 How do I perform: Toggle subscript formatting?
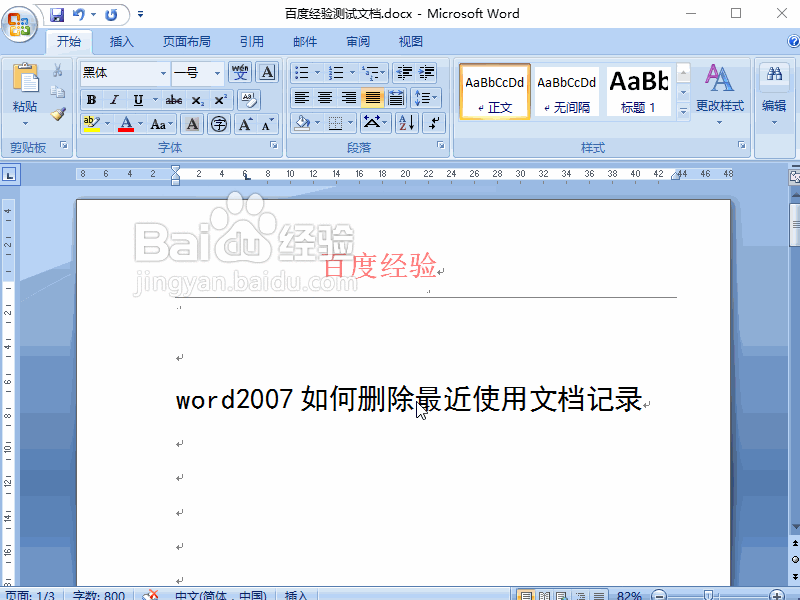(x=197, y=99)
